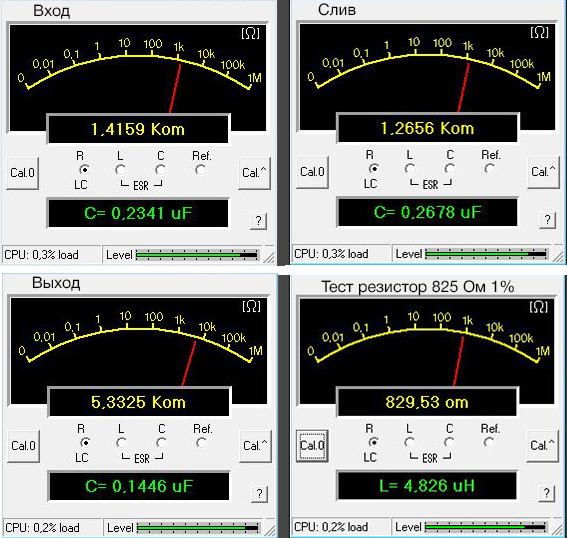Select Ref. radio in Вход panel
Viewport: 567px width, 538px height.
200,170
